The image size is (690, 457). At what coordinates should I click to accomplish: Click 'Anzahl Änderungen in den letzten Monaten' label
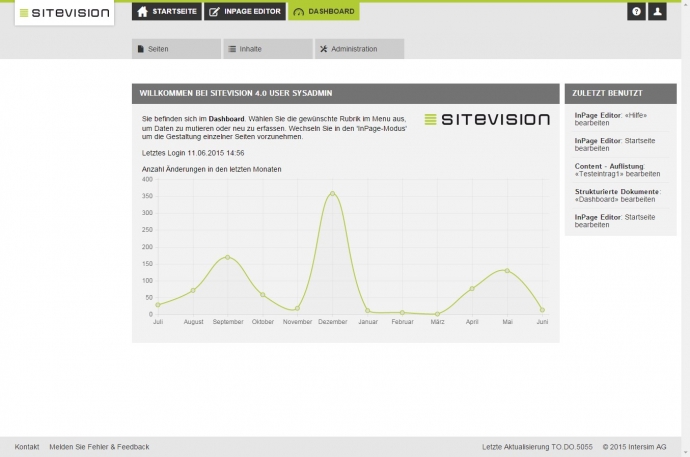[211, 169]
